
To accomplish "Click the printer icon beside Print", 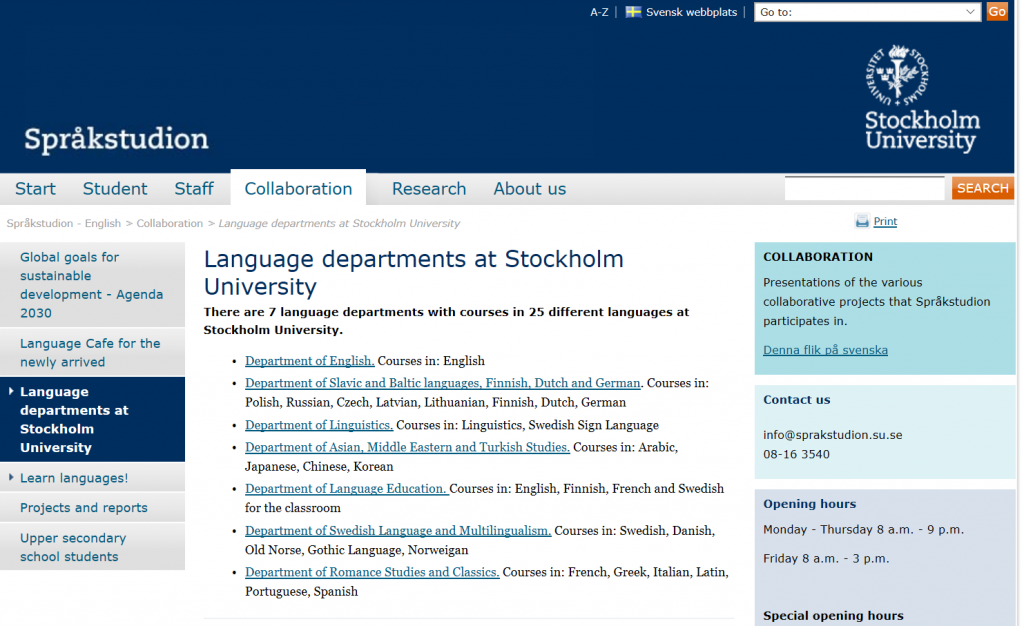I will (x=862, y=221).
